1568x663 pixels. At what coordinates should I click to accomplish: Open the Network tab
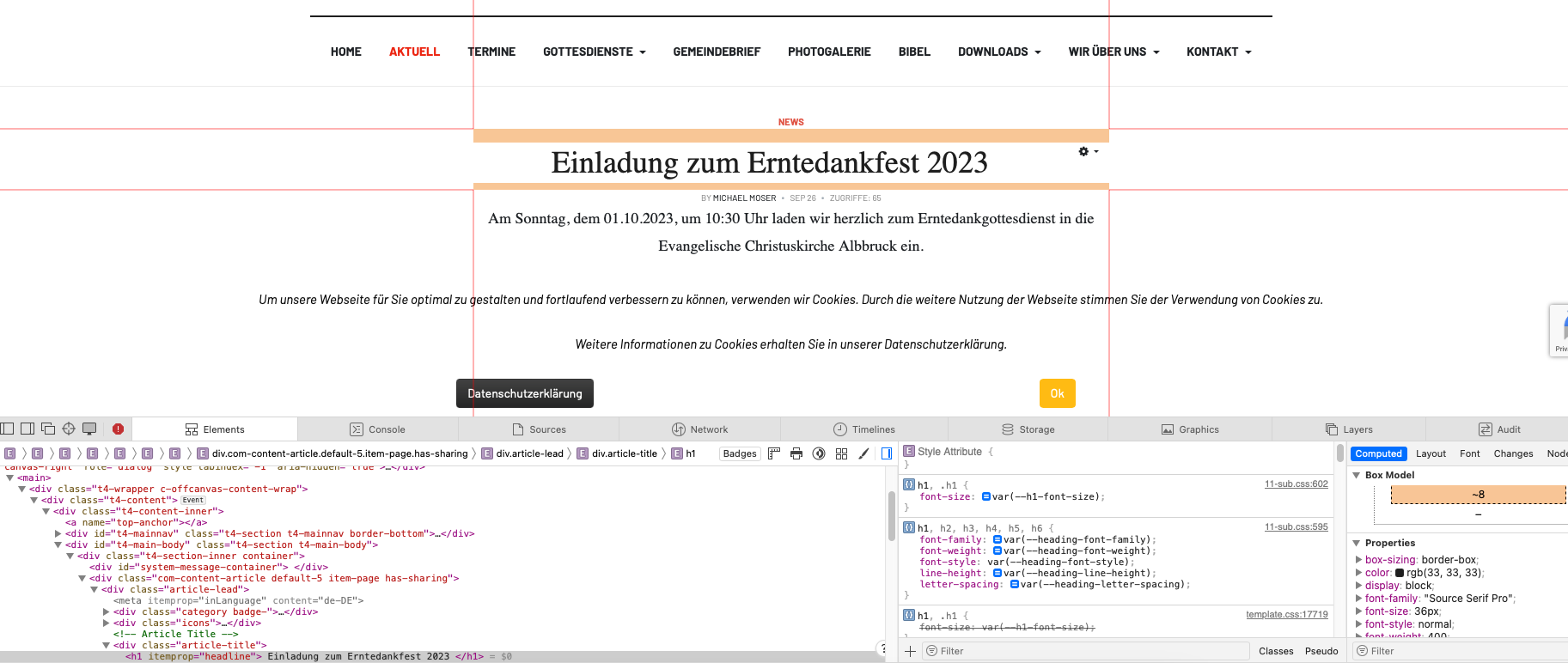699,429
